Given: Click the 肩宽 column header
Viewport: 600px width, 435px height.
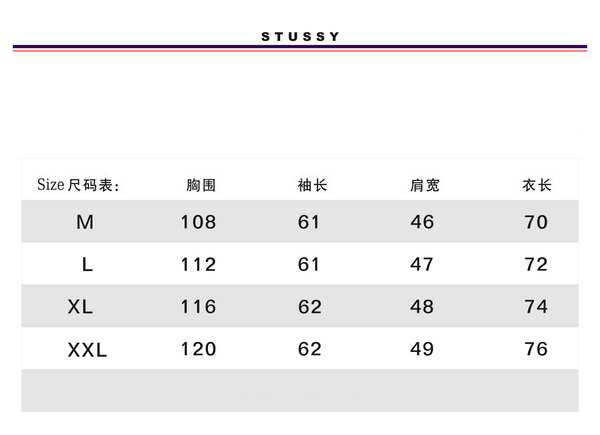Looking at the screenshot, I should (x=425, y=186).
